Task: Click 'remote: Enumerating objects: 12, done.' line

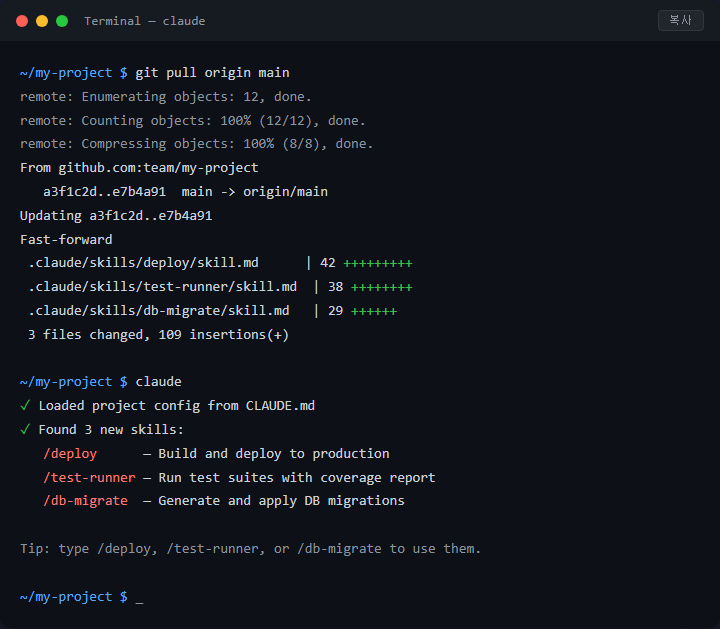Action: pos(166,97)
